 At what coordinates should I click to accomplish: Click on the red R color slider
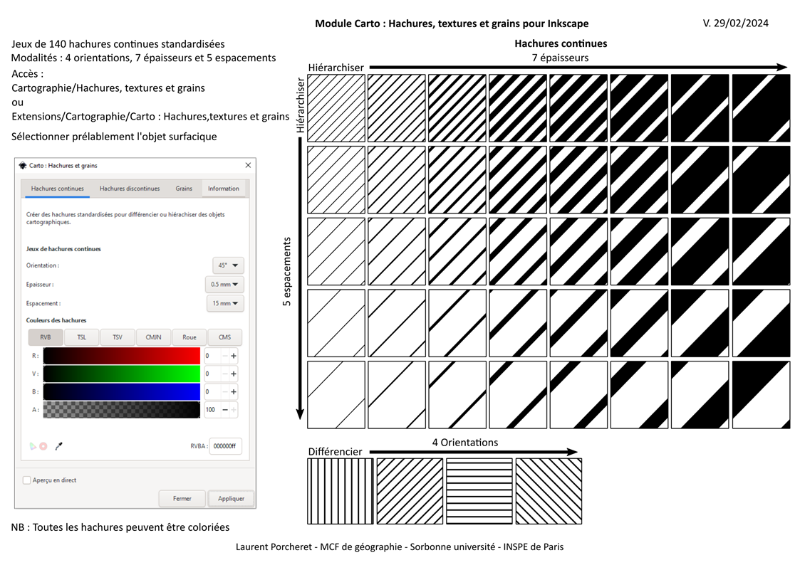pyautogui.click(x=121, y=355)
